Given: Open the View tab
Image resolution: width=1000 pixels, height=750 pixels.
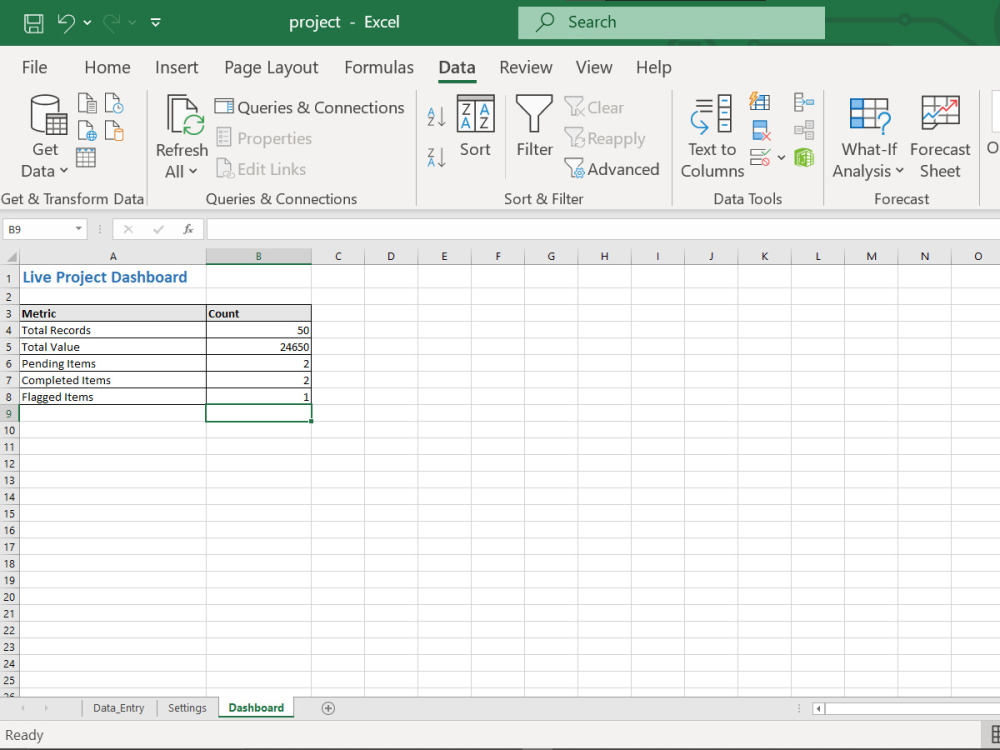Looking at the screenshot, I should coord(594,67).
